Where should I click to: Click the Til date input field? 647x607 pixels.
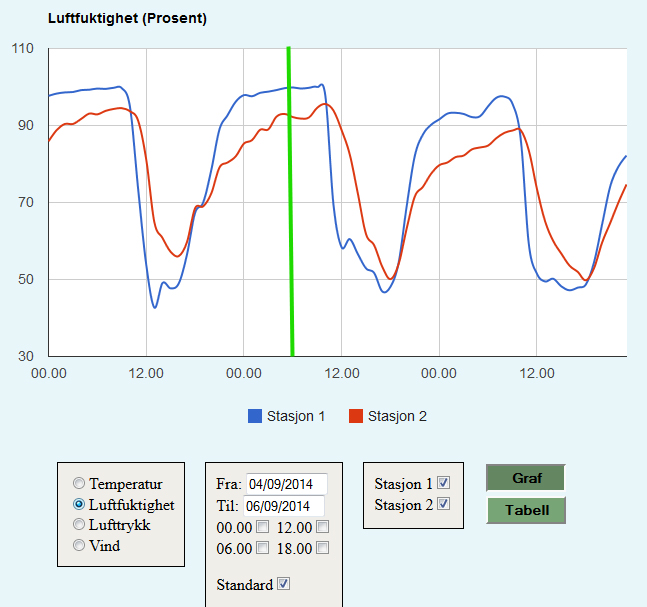285,506
